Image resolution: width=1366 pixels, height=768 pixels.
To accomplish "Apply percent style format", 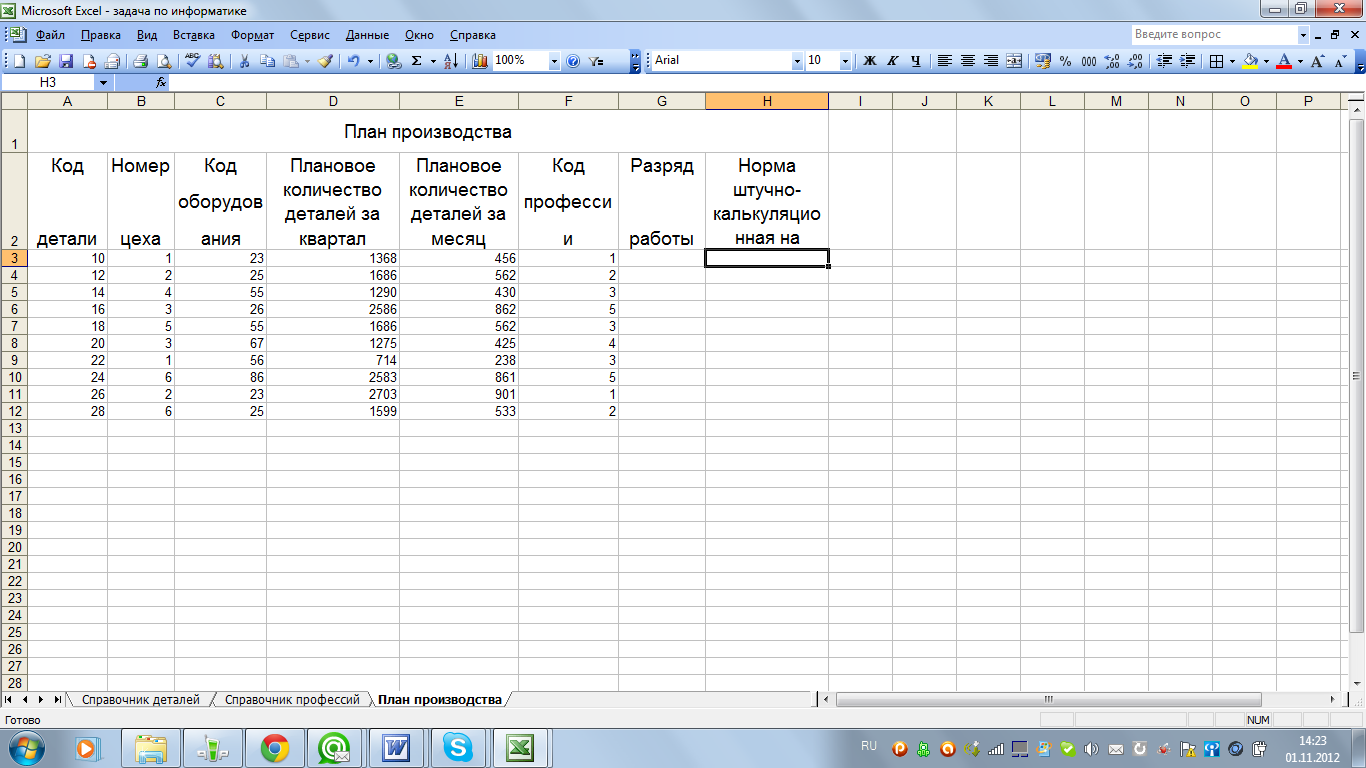I will coord(1066,61).
